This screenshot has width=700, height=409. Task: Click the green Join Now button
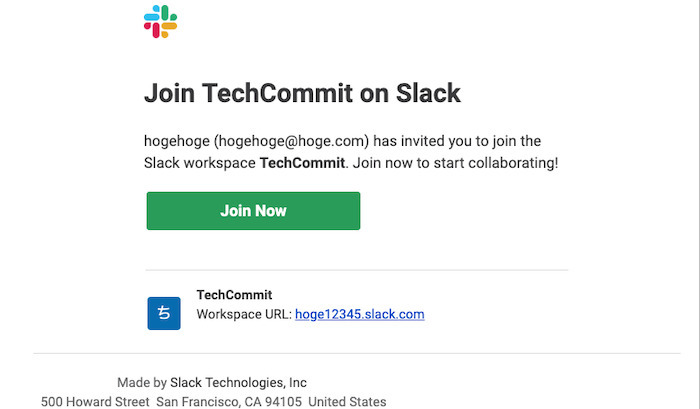(x=253, y=211)
